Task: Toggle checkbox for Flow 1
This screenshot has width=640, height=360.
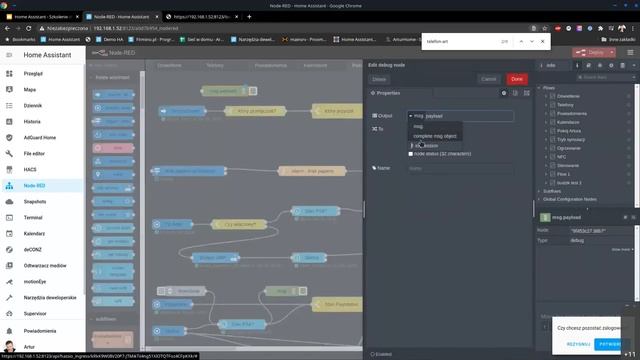Action: click(x=553, y=174)
